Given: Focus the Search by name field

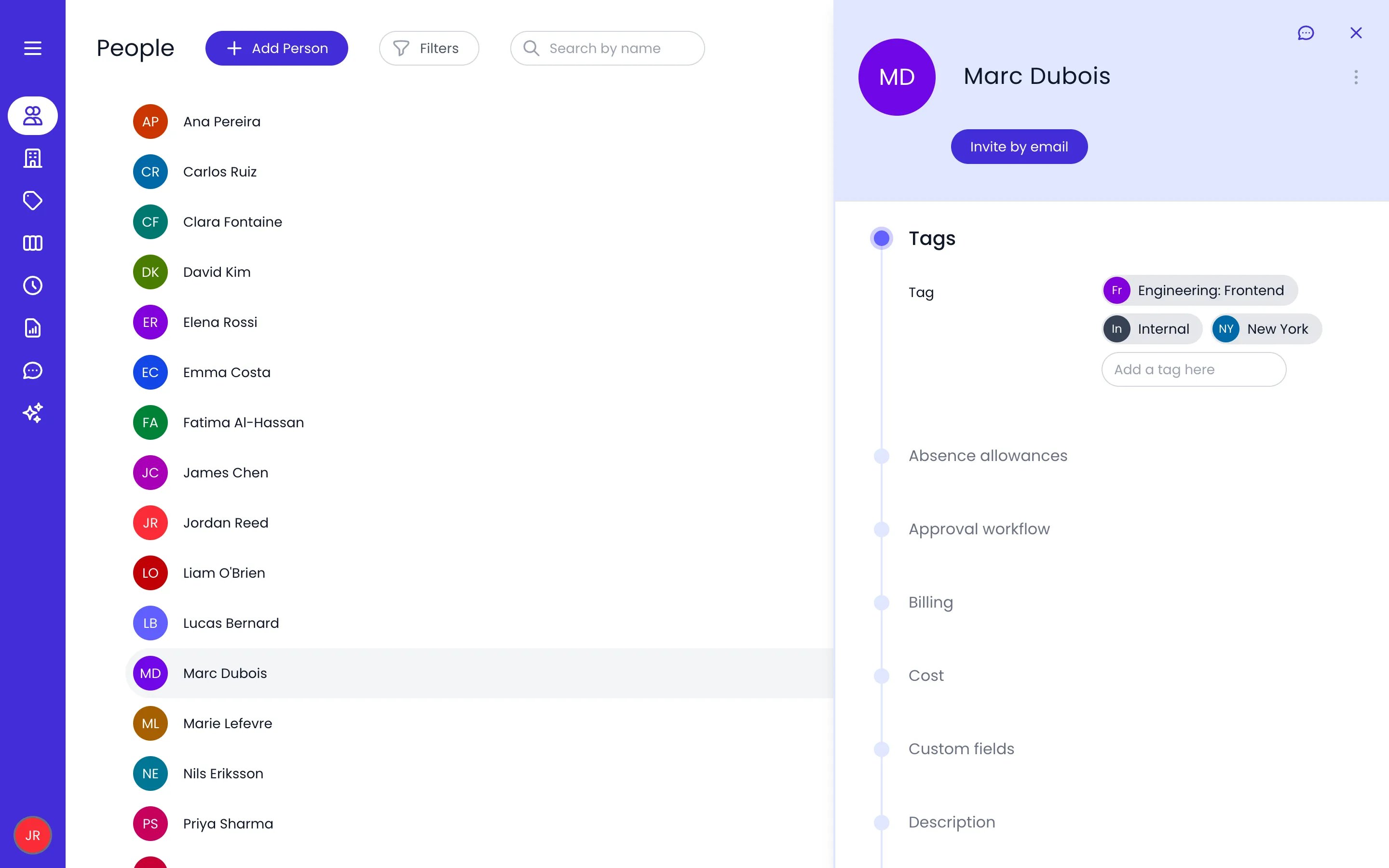Looking at the screenshot, I should (607, 48).
